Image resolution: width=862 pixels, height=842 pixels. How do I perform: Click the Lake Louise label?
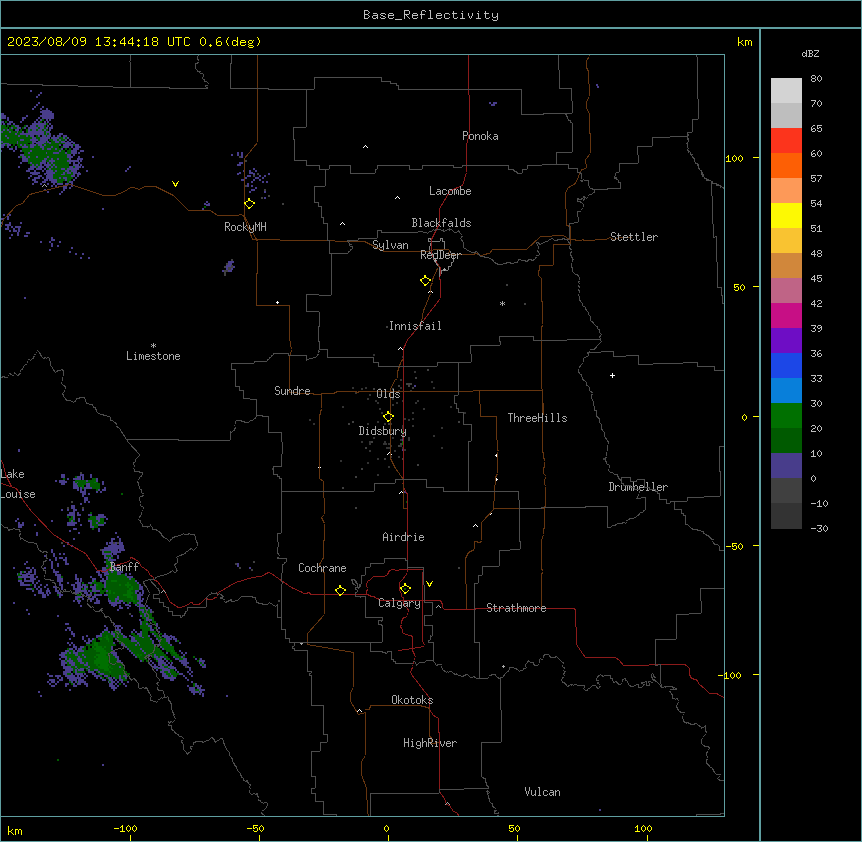tap(18, 484)
